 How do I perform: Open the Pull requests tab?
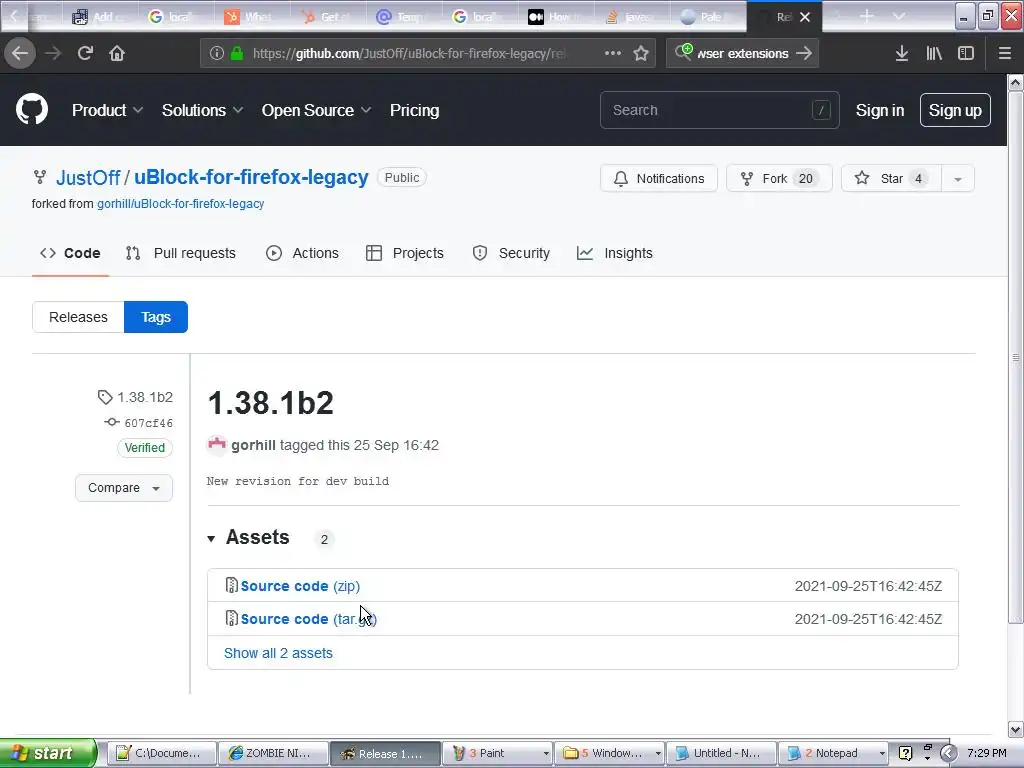coord(180,253)
